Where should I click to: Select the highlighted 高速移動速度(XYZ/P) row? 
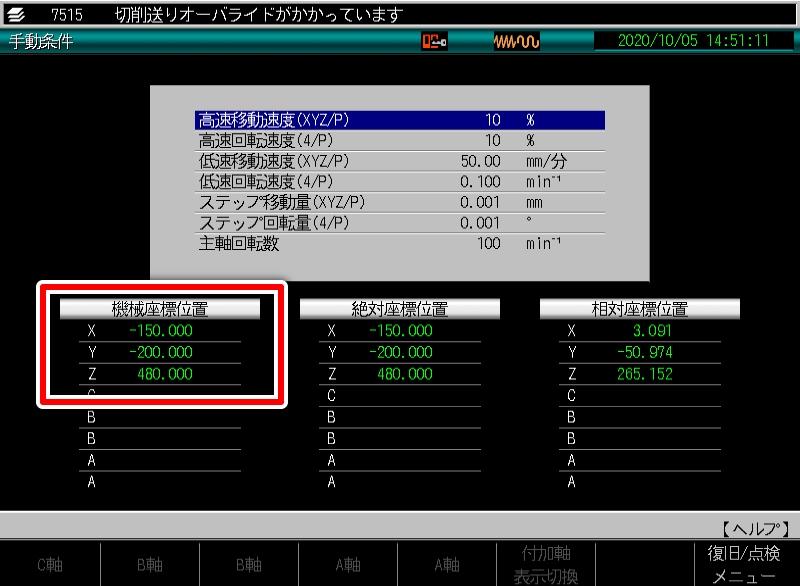tap(400, 120)
